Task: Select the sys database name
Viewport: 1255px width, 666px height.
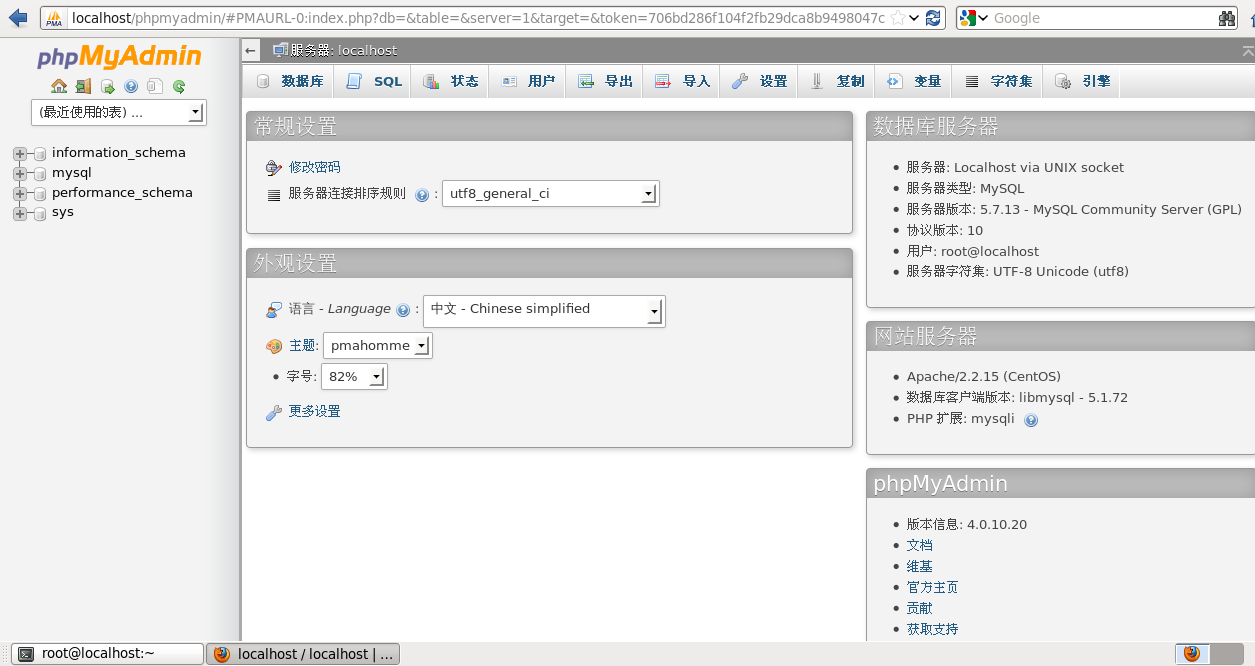Action: [63, 212]
